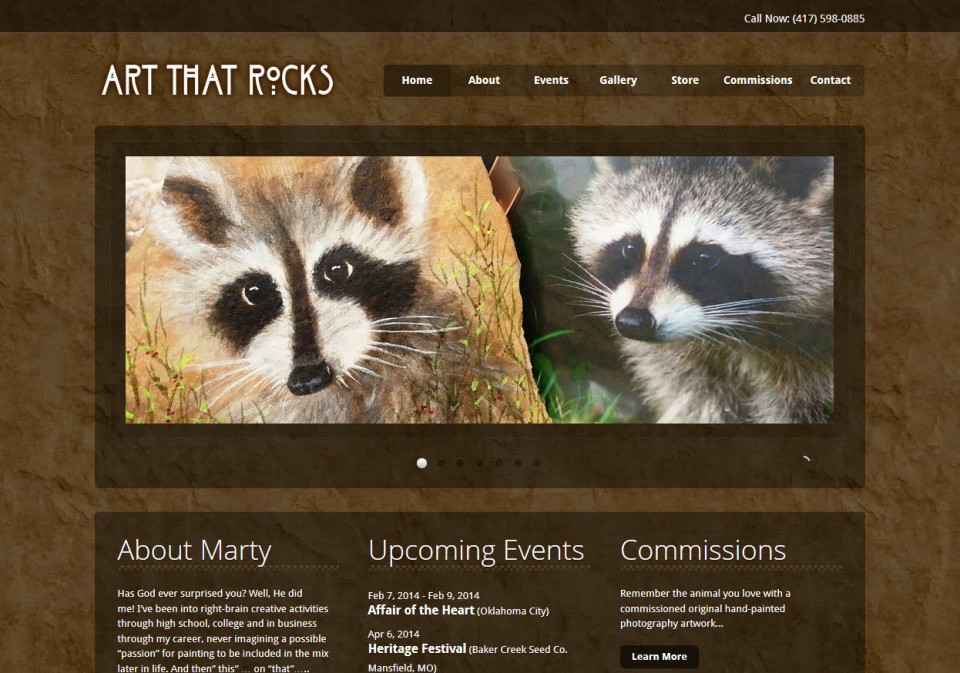960x673 pixels.
Task: Call the phone number in header
Action: coord(804,18)
